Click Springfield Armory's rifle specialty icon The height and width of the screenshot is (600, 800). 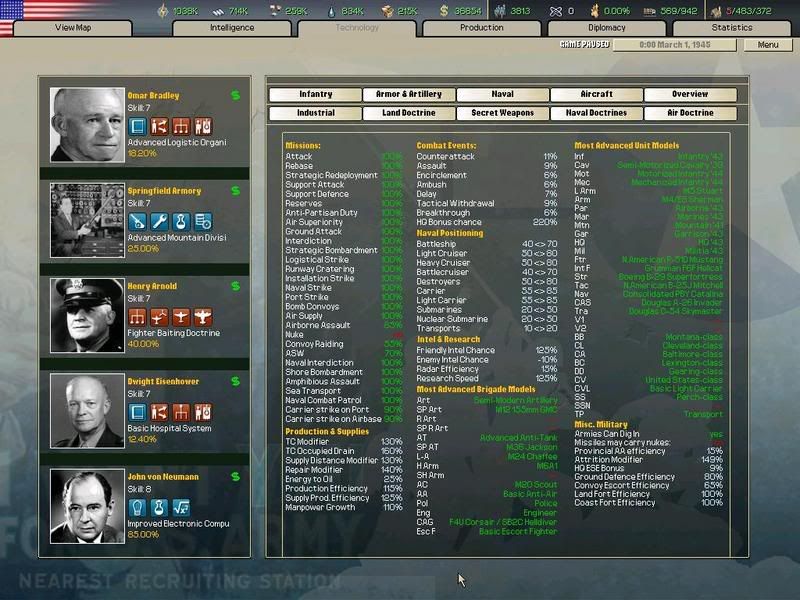pyautogui.click(x=137, y=221)
